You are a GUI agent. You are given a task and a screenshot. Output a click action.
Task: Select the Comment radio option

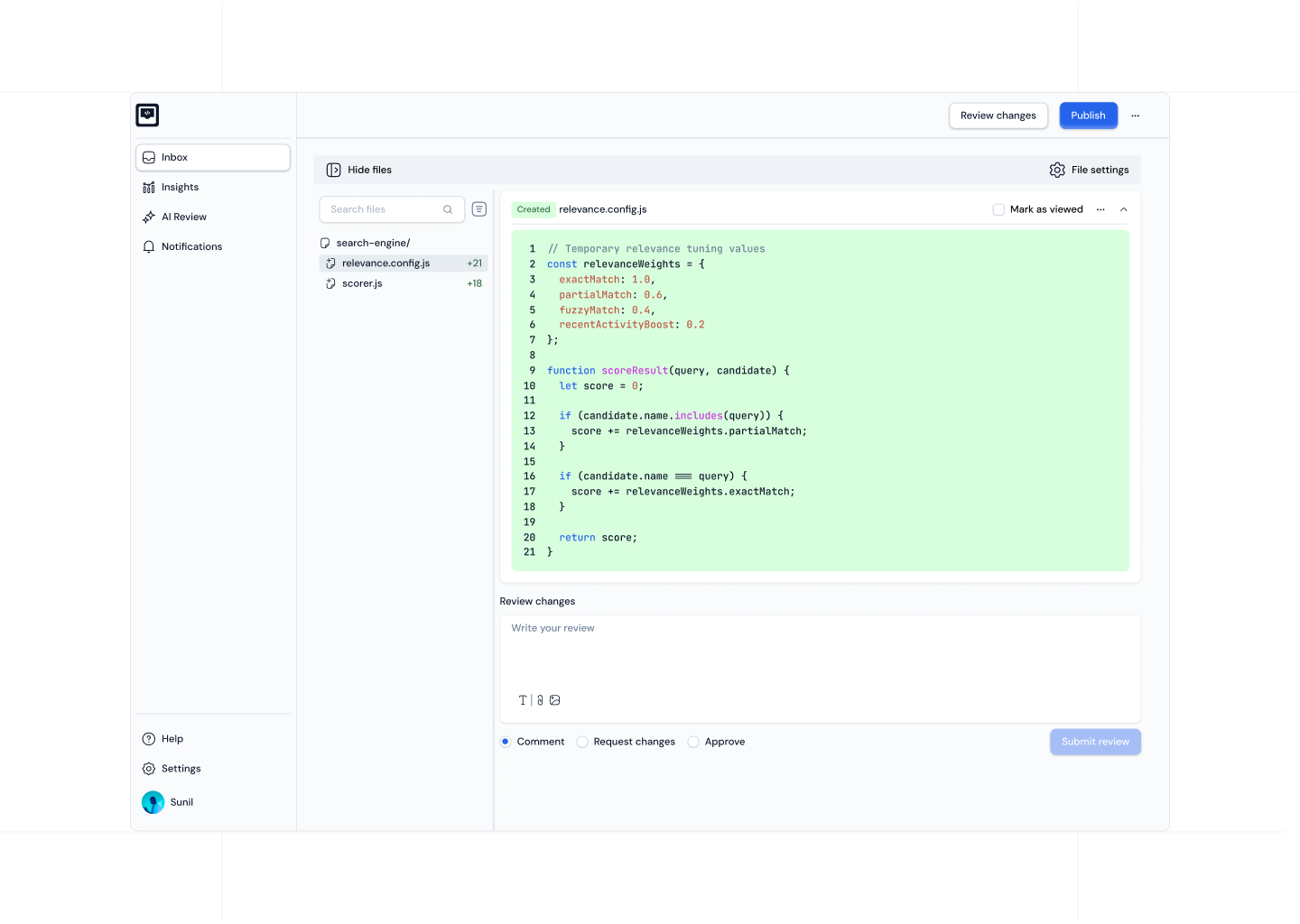pyautogui.click(x=506, y=742)
